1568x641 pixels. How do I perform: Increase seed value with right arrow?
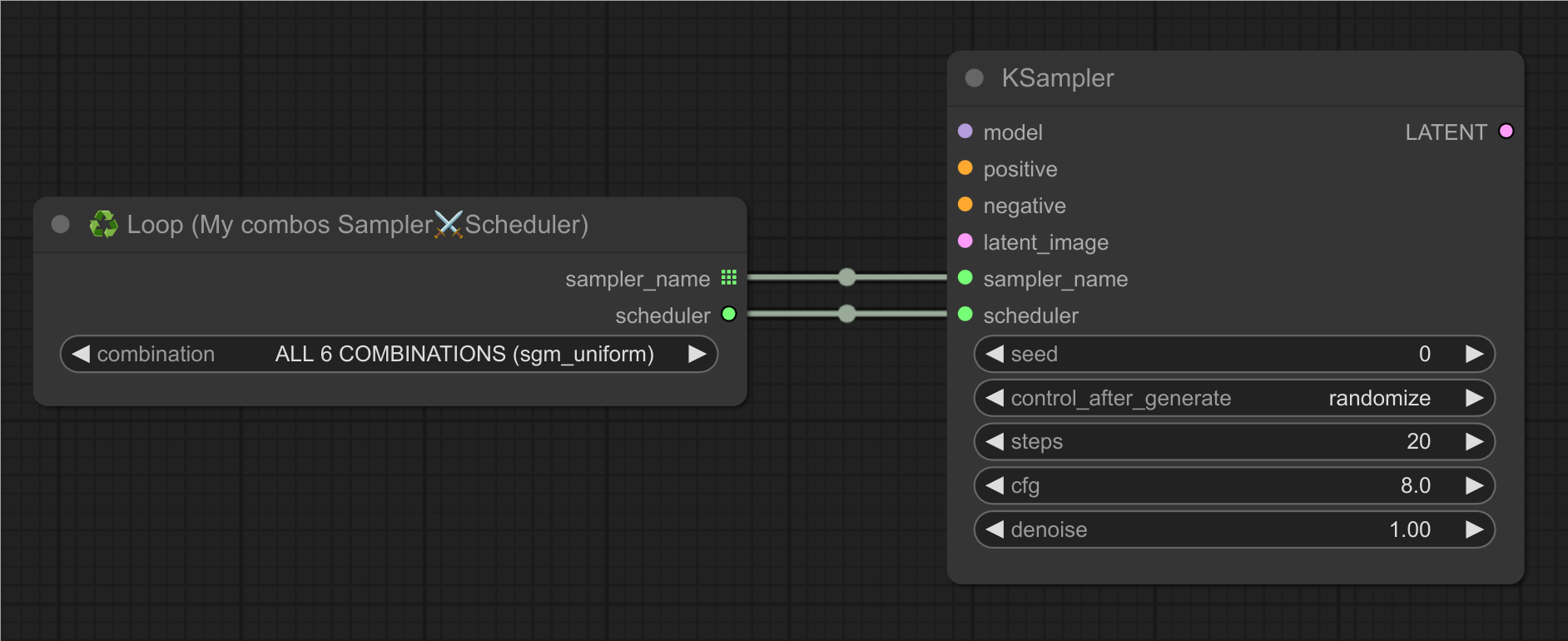(1474, 355)
